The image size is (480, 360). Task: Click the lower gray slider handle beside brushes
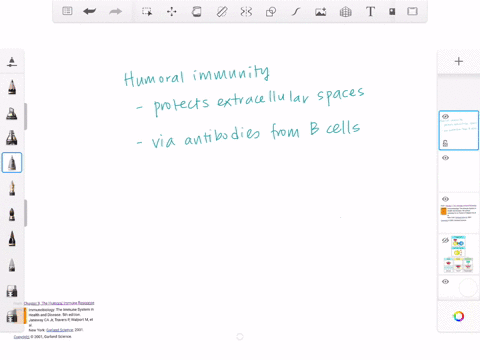(x=25, y=213)
